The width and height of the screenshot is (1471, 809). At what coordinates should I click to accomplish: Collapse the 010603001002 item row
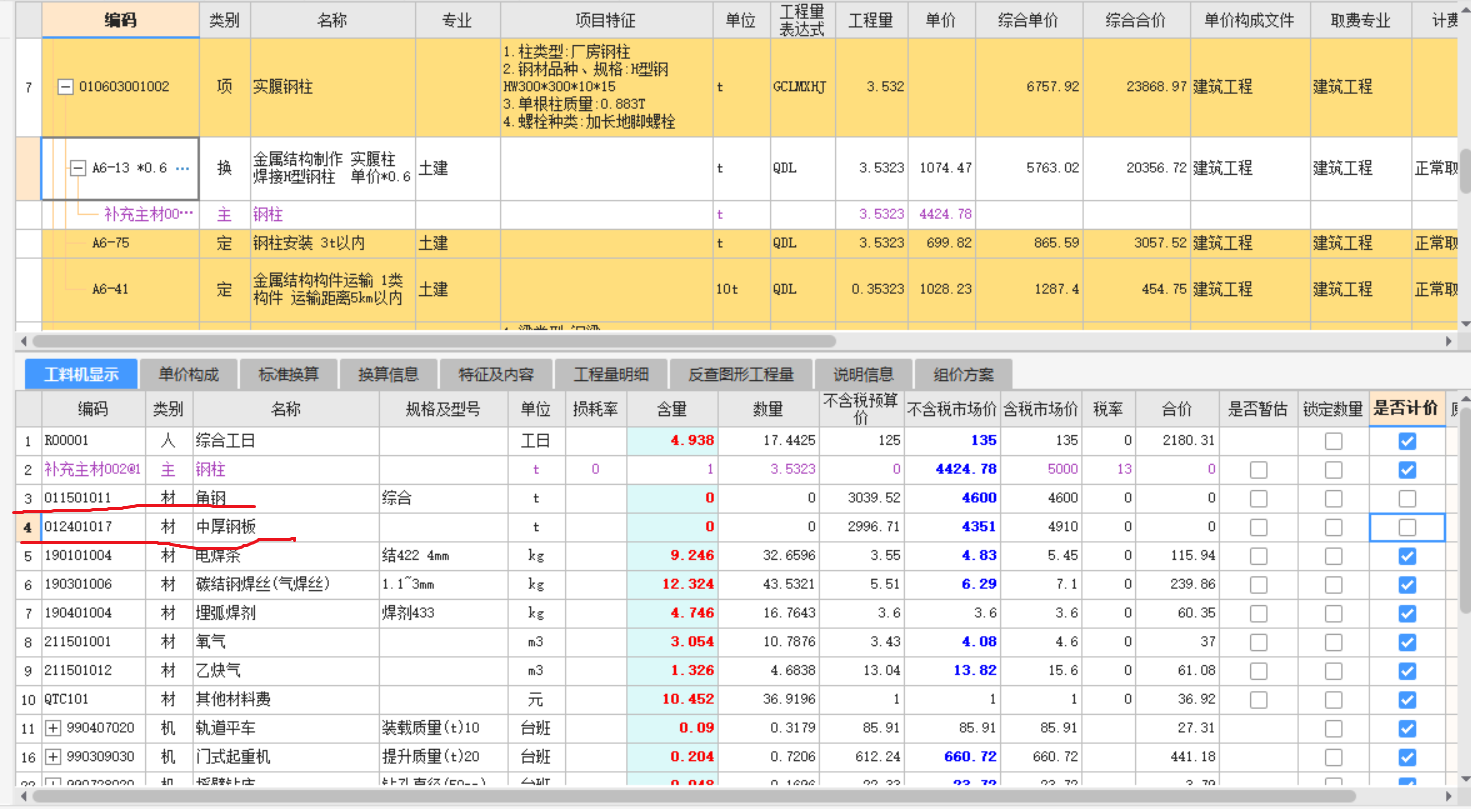66,87
